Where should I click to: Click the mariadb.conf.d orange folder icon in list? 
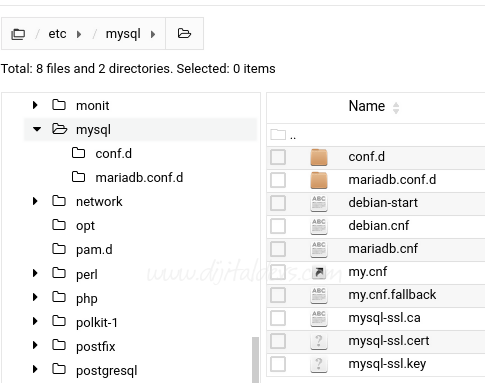(319, 180)
